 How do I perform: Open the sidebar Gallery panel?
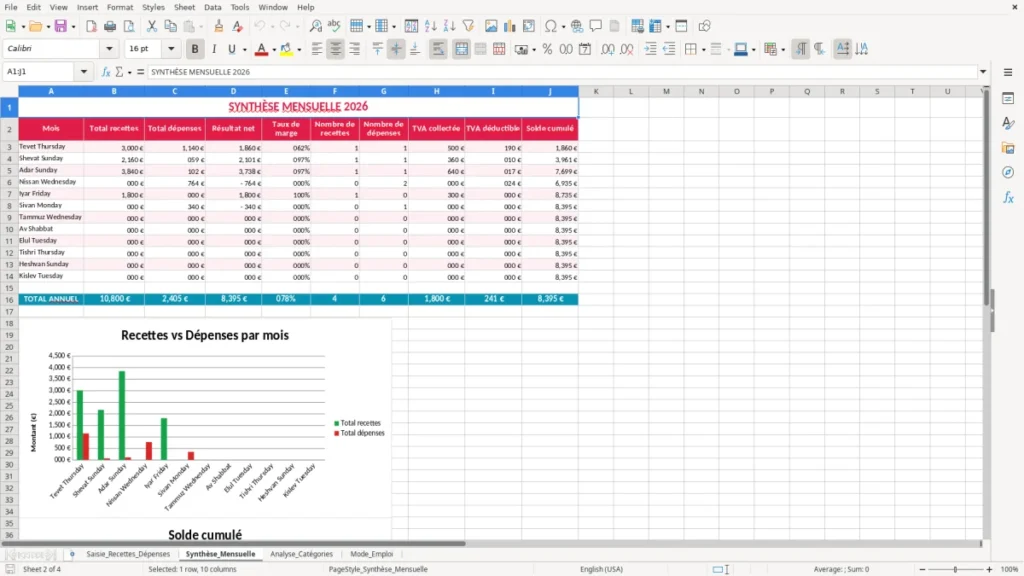[x=1008, y=148]
